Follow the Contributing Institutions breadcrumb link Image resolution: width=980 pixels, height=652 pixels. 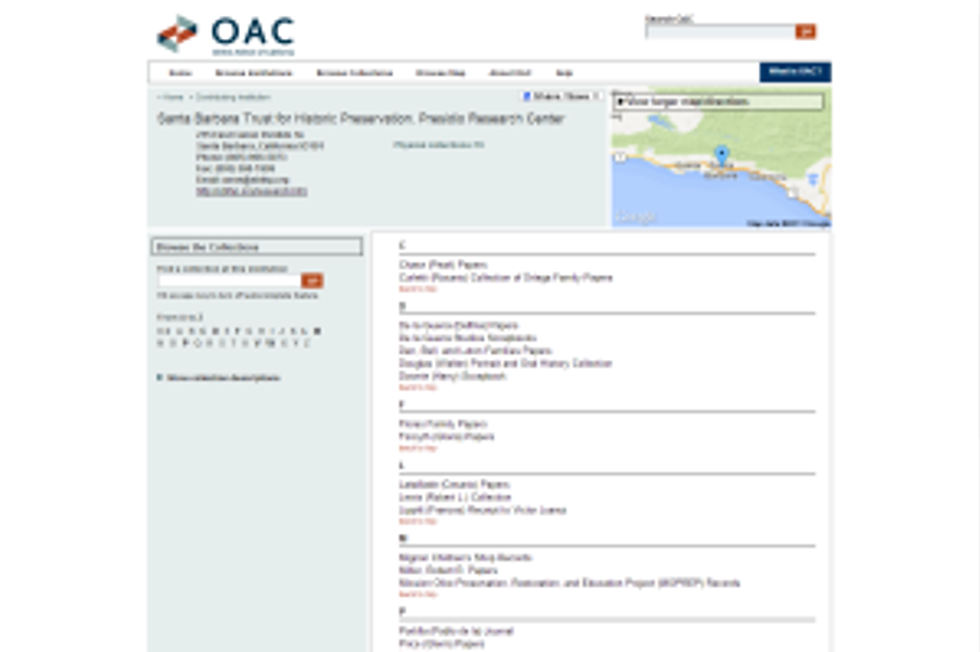click(232, 97)
